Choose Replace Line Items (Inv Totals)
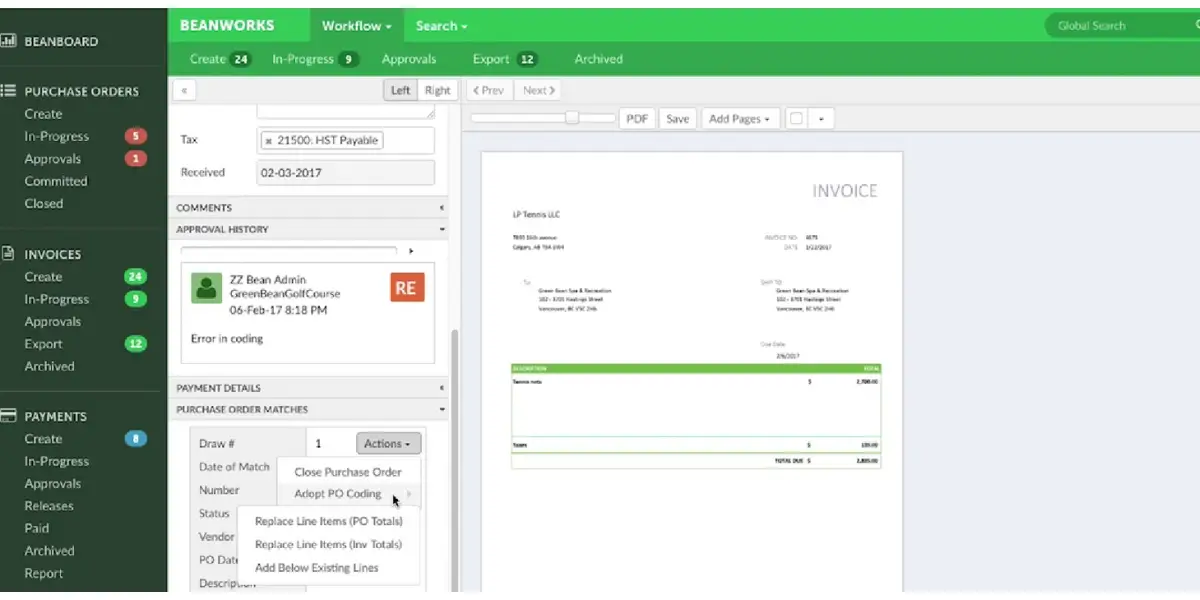 pos(328,544)
